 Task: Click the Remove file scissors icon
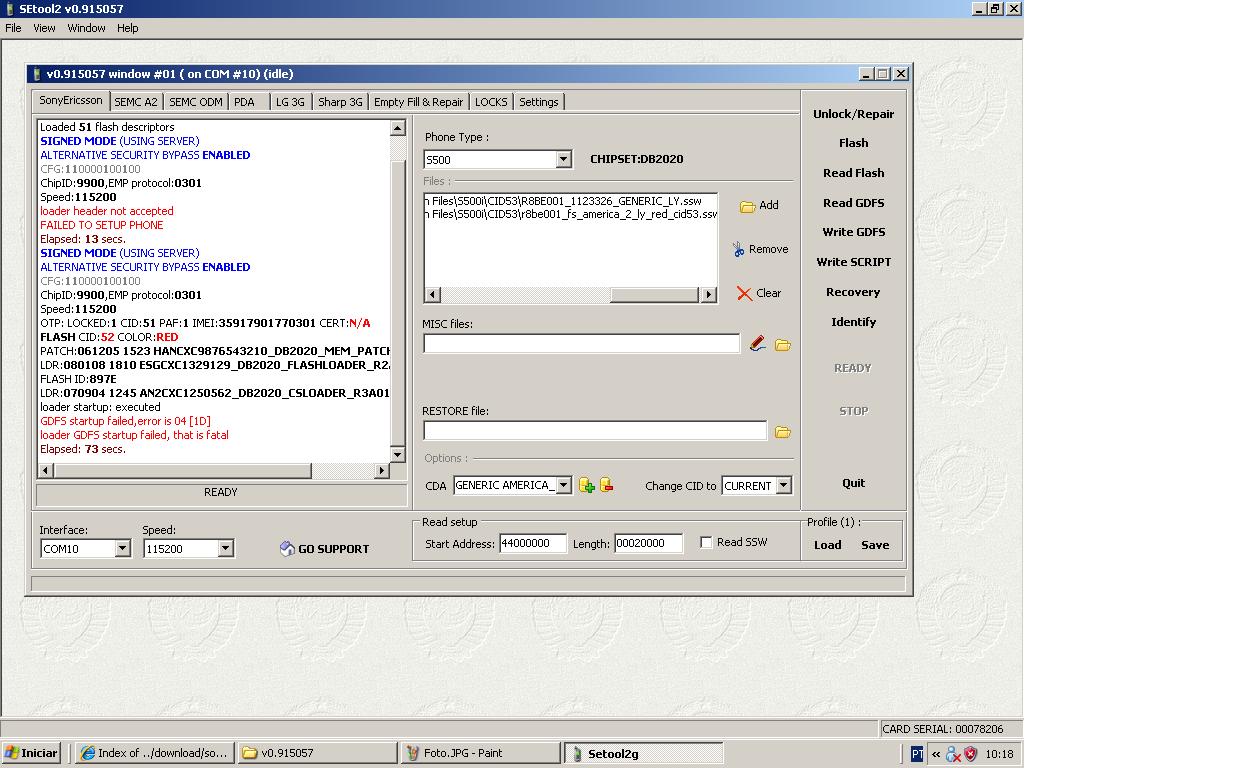[738, 249]
